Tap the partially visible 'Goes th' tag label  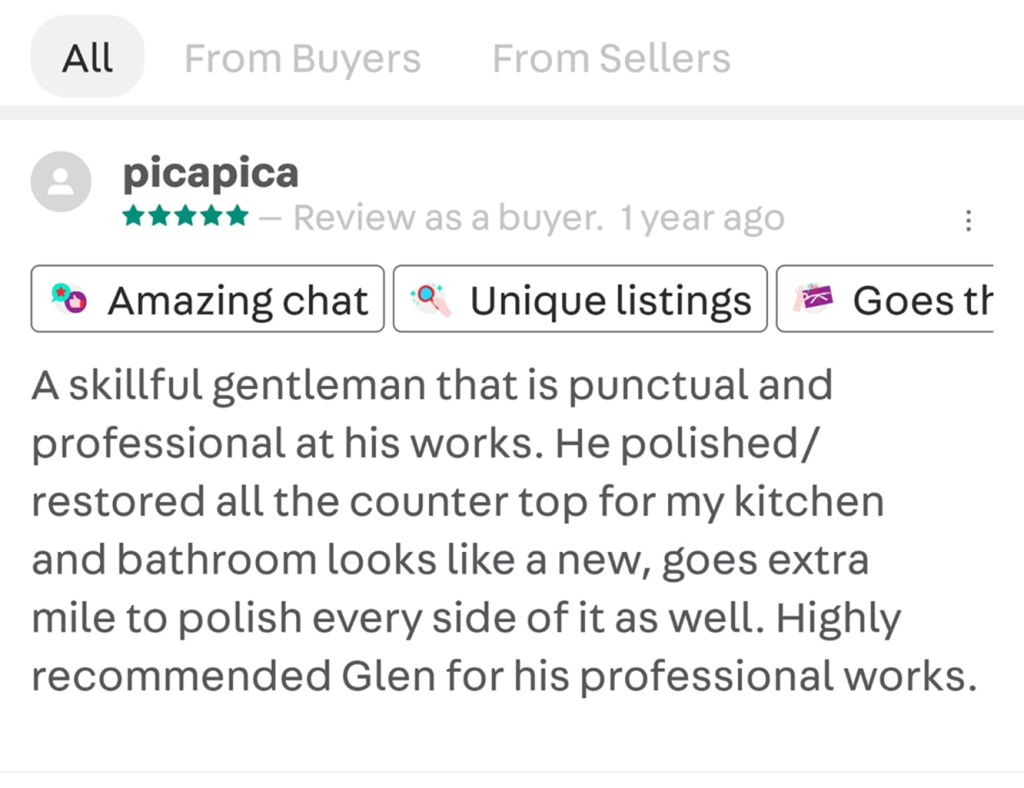(x=922, y=299)
